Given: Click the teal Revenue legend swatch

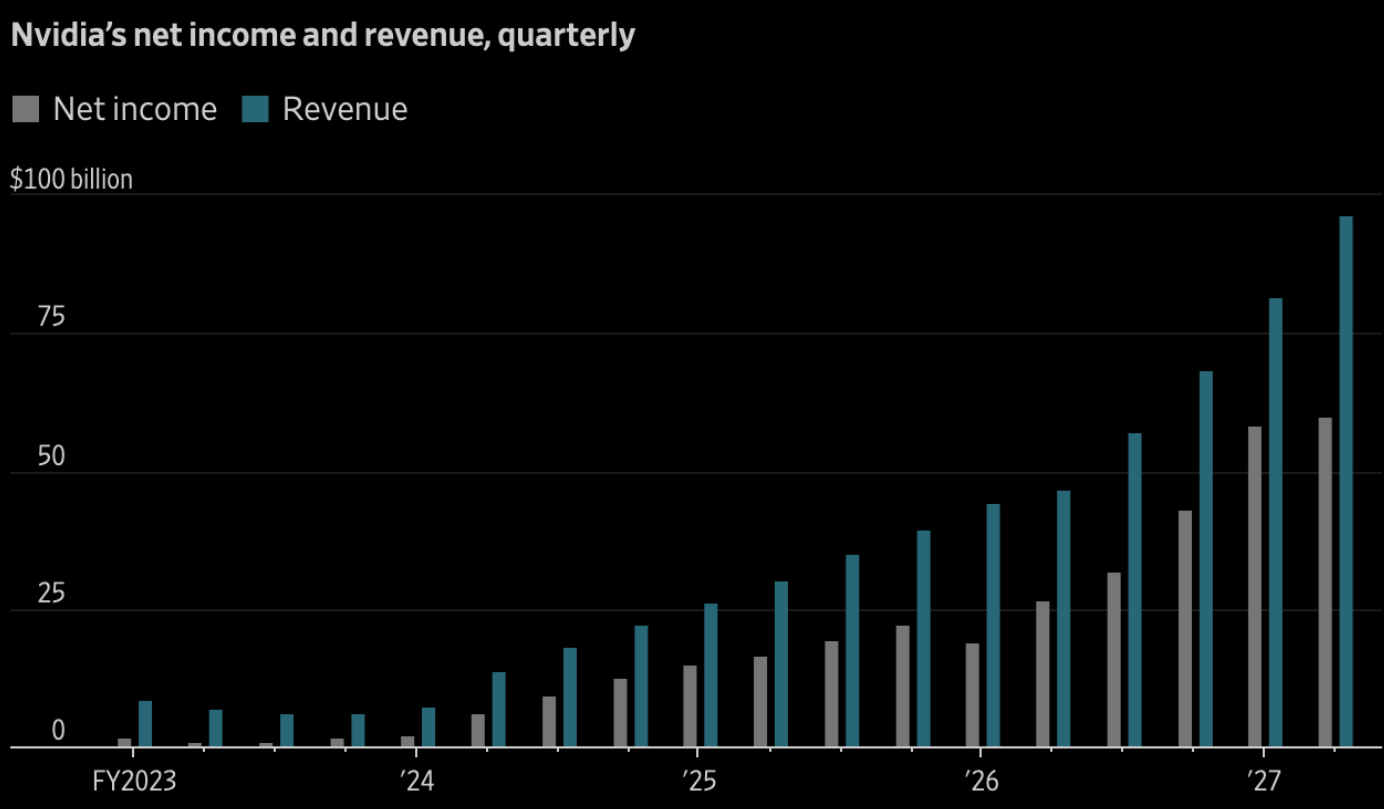Looking at the screenshot, I should [x=255, y=109].
